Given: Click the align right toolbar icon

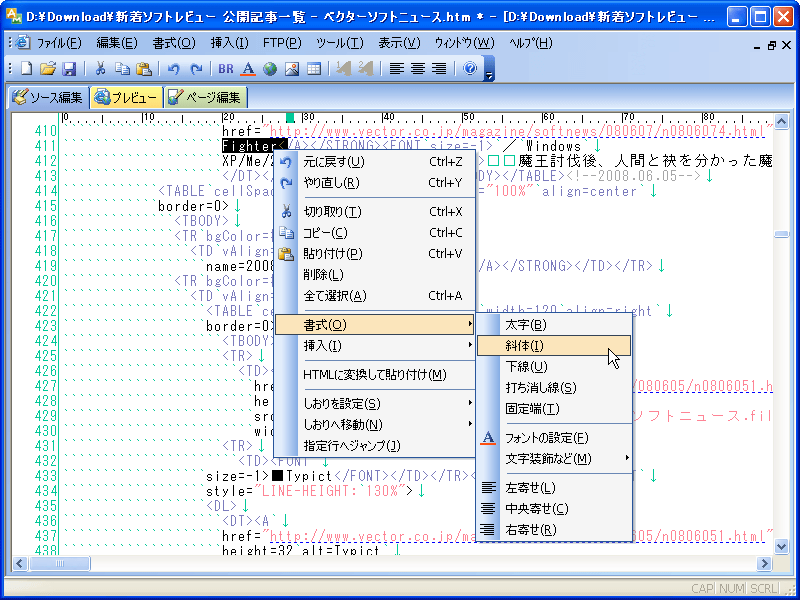Looking at the screenshot, I should click(x=439, y=68).
